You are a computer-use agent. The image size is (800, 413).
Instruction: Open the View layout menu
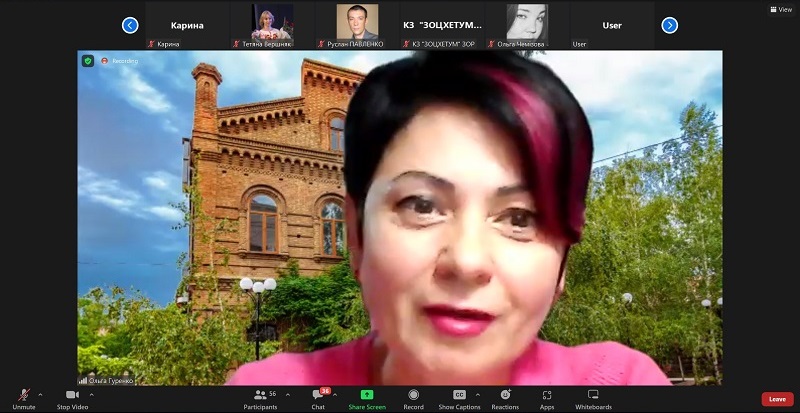tap(781, 9)
